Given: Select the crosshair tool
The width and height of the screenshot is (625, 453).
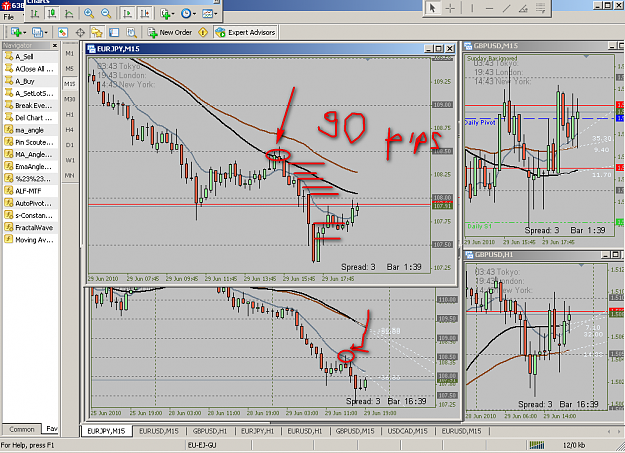Looking at the screenshot, I should pos(450,8).
